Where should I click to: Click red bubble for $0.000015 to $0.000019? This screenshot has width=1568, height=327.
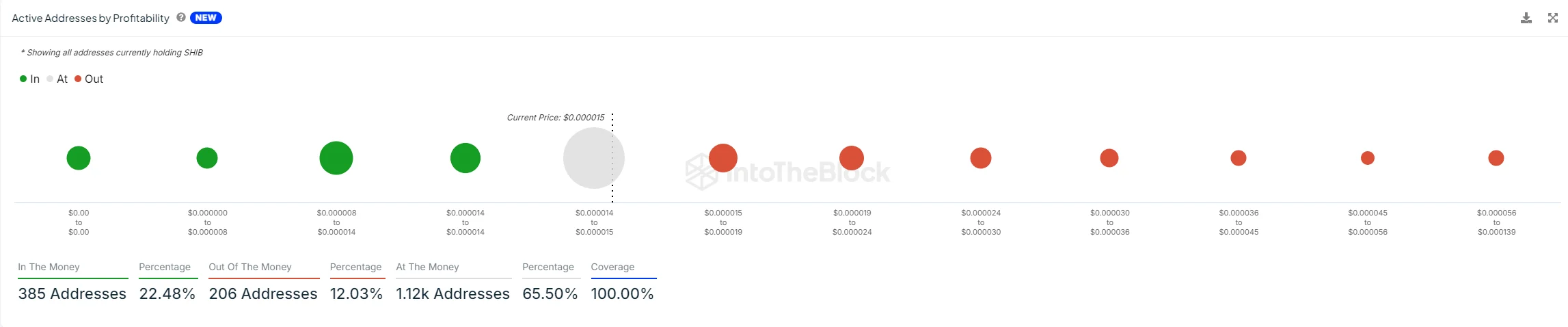(723, 158)
